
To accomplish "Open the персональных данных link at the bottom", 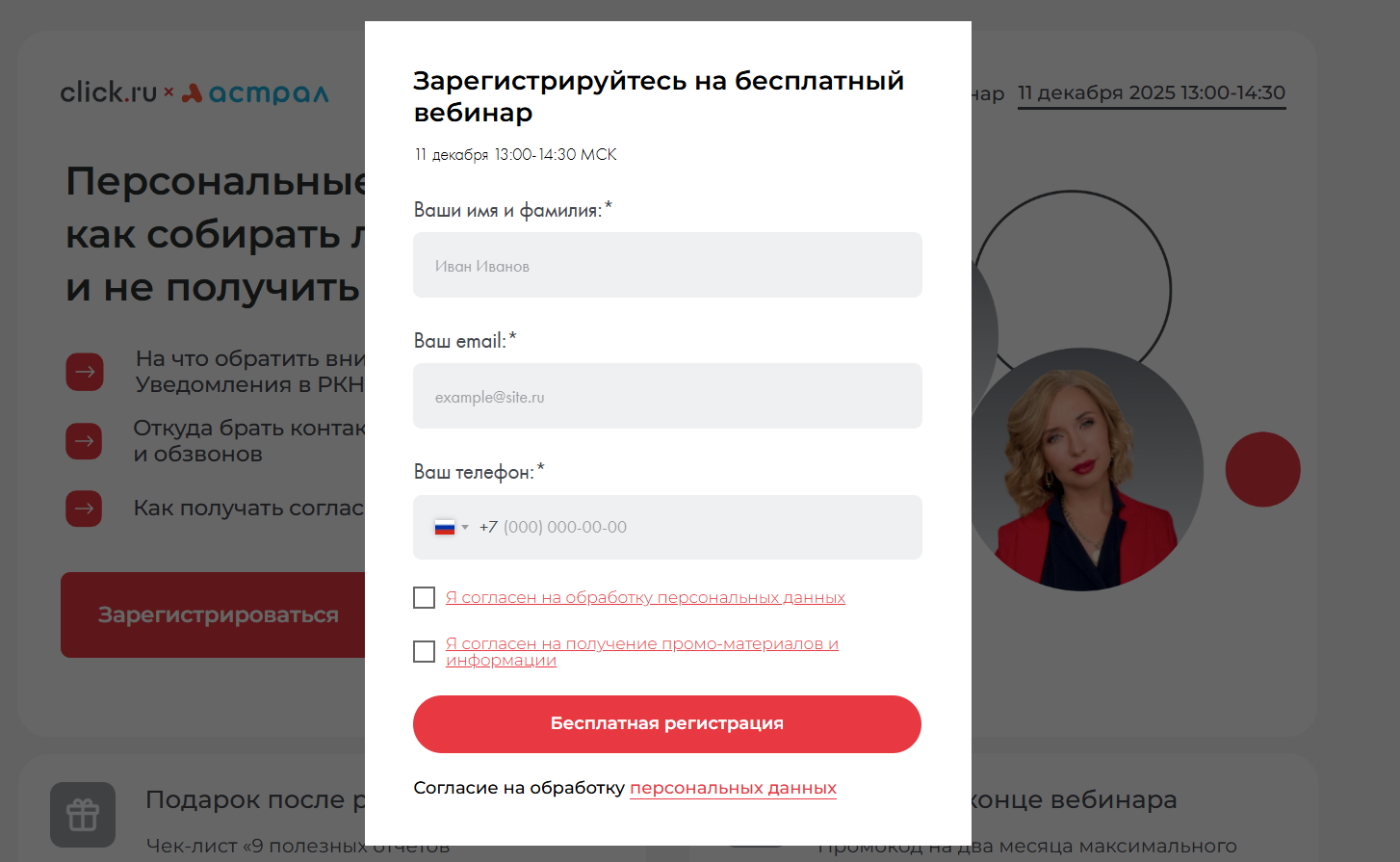I will point(733,788).
